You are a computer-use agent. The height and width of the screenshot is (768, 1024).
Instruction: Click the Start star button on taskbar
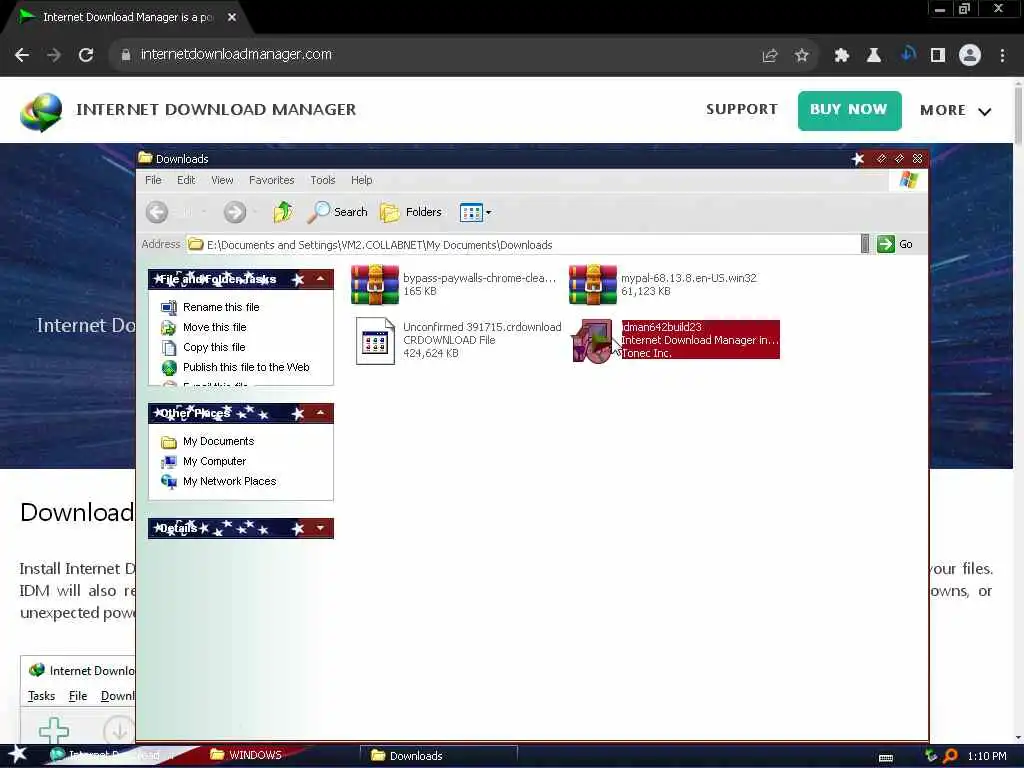click(x=18, y=754)
